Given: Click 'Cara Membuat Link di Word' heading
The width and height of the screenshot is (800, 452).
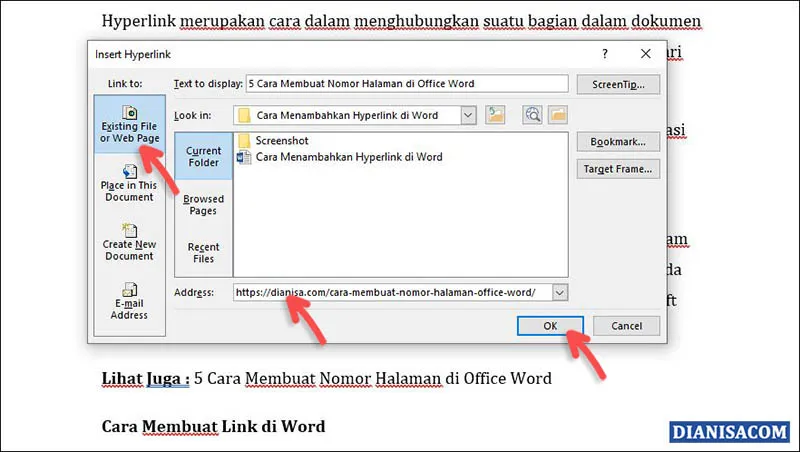Looking at the screenshot, I should point(213,426).
